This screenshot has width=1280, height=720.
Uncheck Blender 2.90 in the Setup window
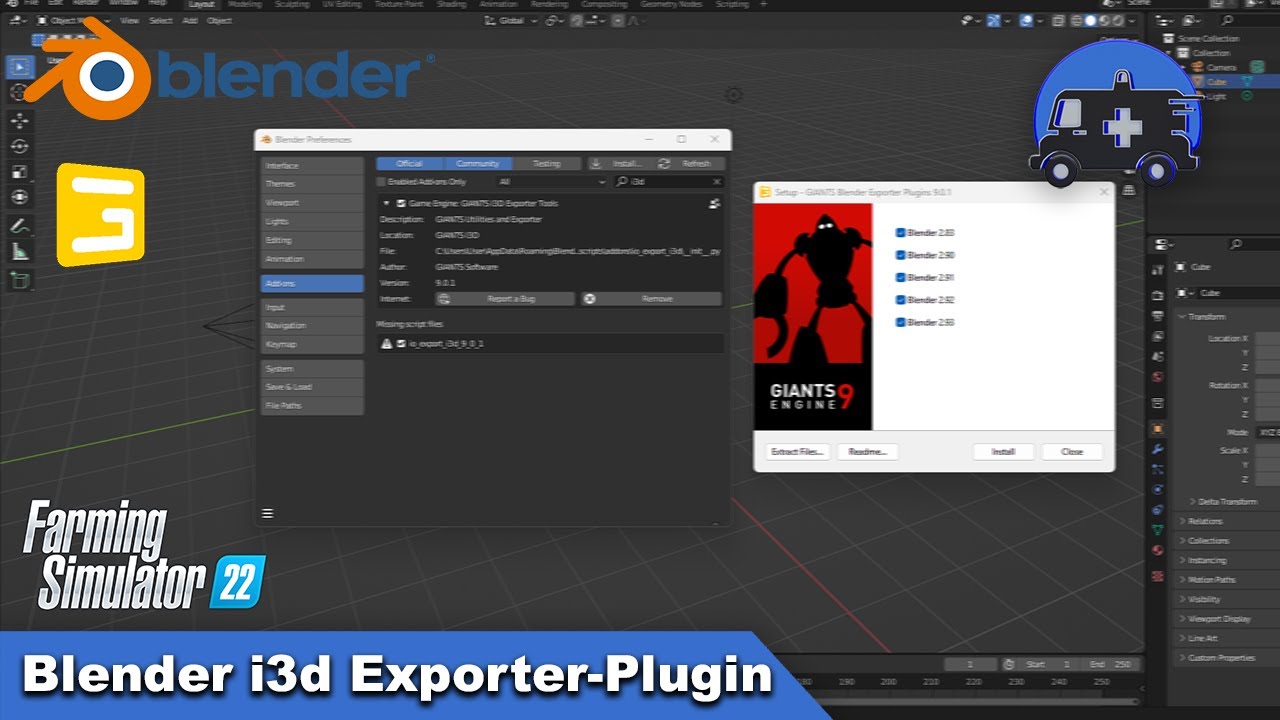(x=900, y=255)
